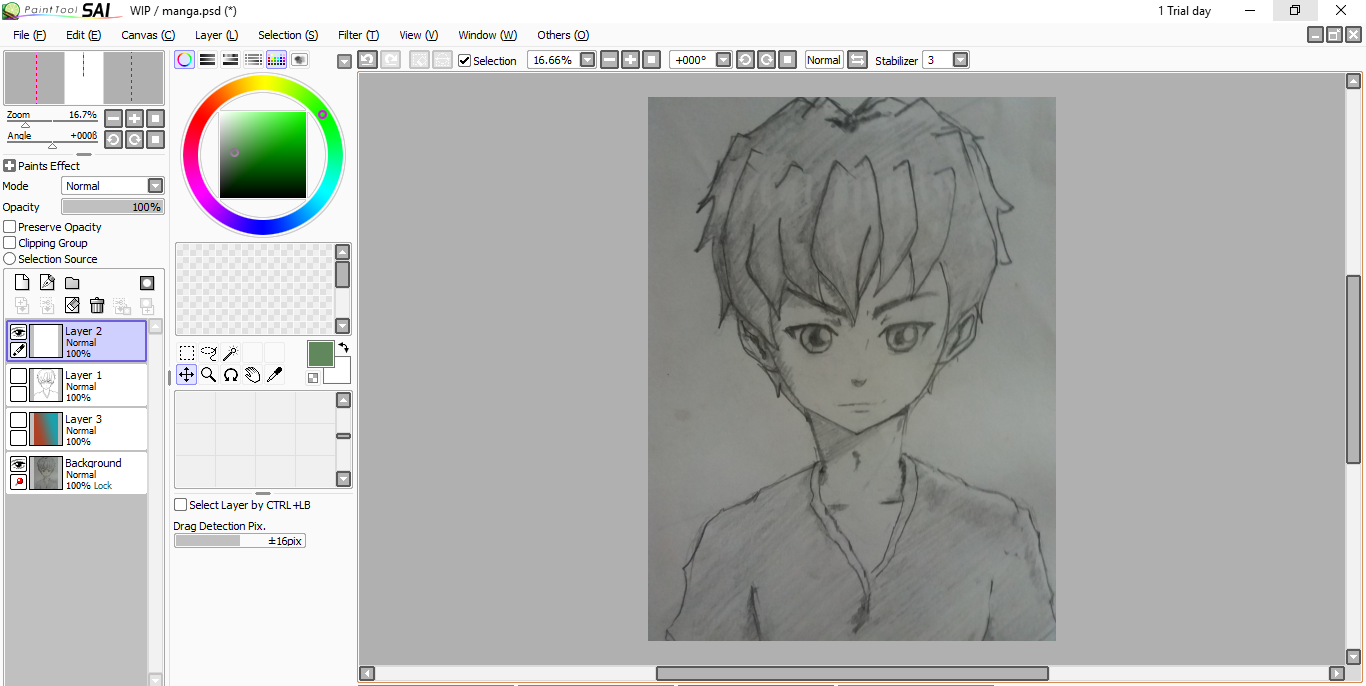Open the File menu
The width and height of the screenshot is (1366, 686).
coord(30,35)
